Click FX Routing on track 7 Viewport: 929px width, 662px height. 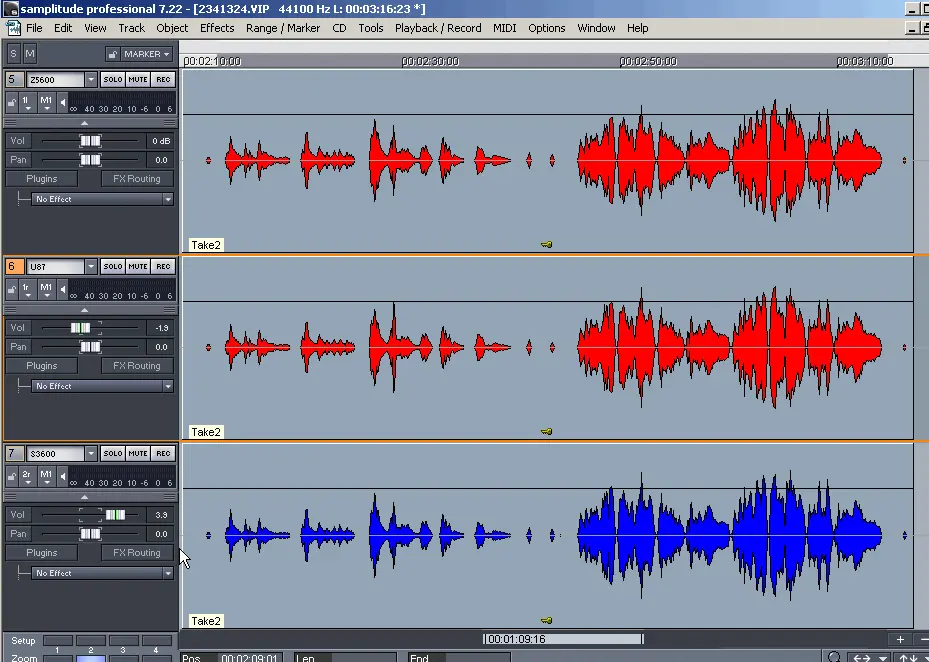coord(137,553)
